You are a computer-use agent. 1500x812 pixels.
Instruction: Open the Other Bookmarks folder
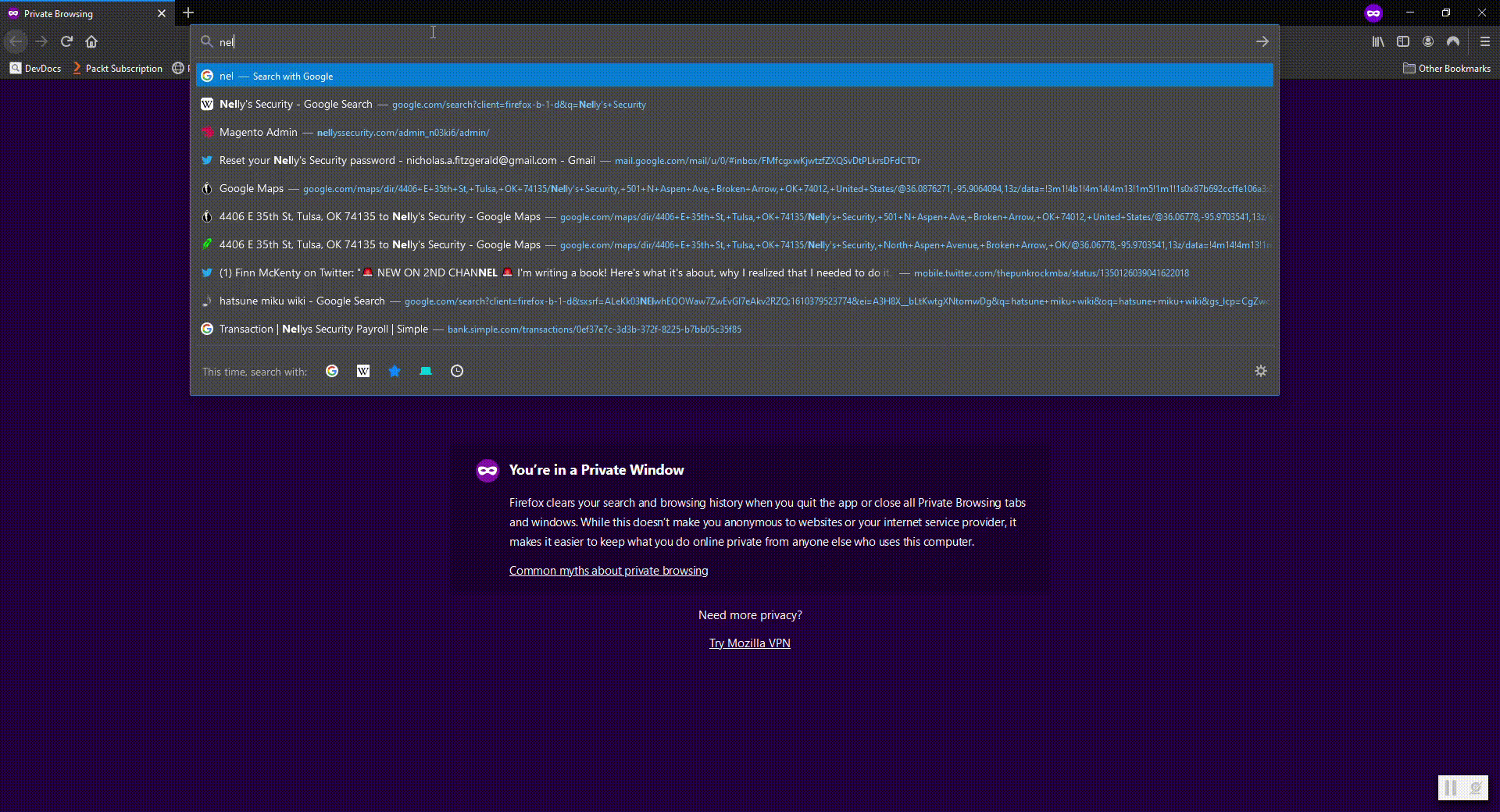click(1447, 68)
